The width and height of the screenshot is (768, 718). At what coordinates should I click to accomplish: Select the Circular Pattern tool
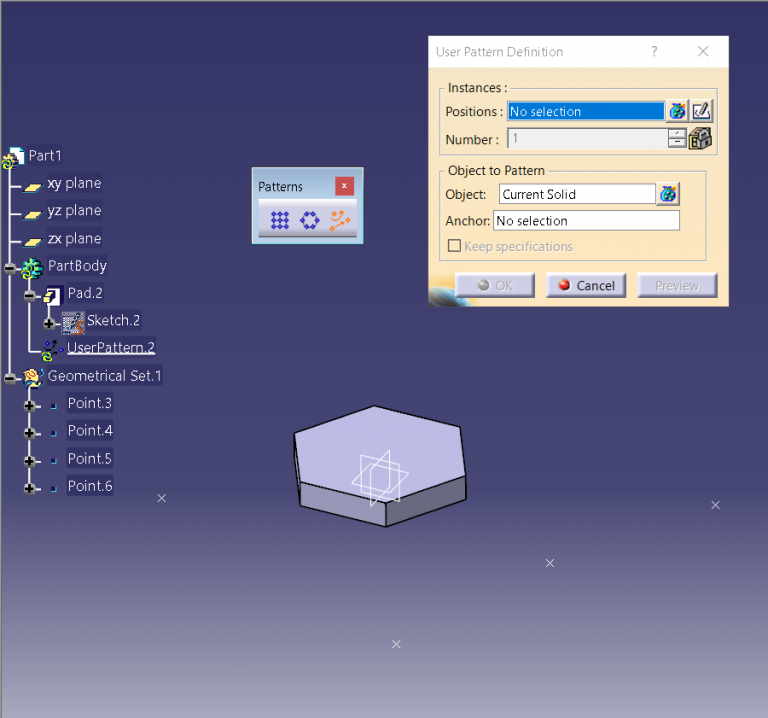coord(310,220)
